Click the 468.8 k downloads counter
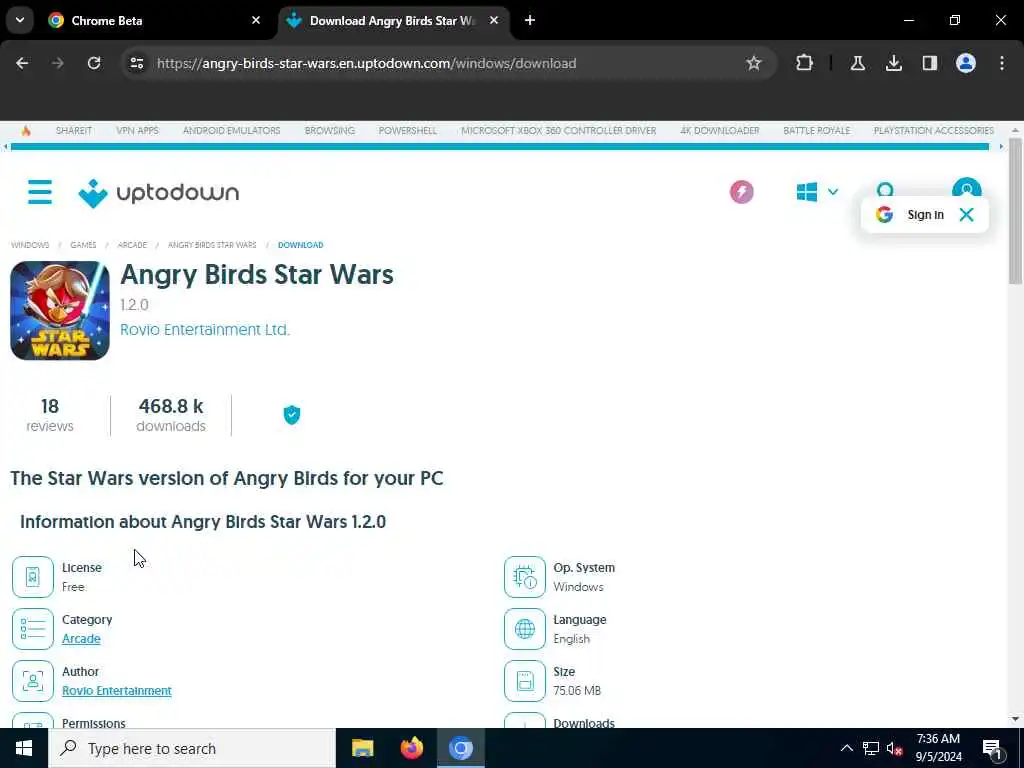Screen dimensions: 1024x768 (171, 415)
